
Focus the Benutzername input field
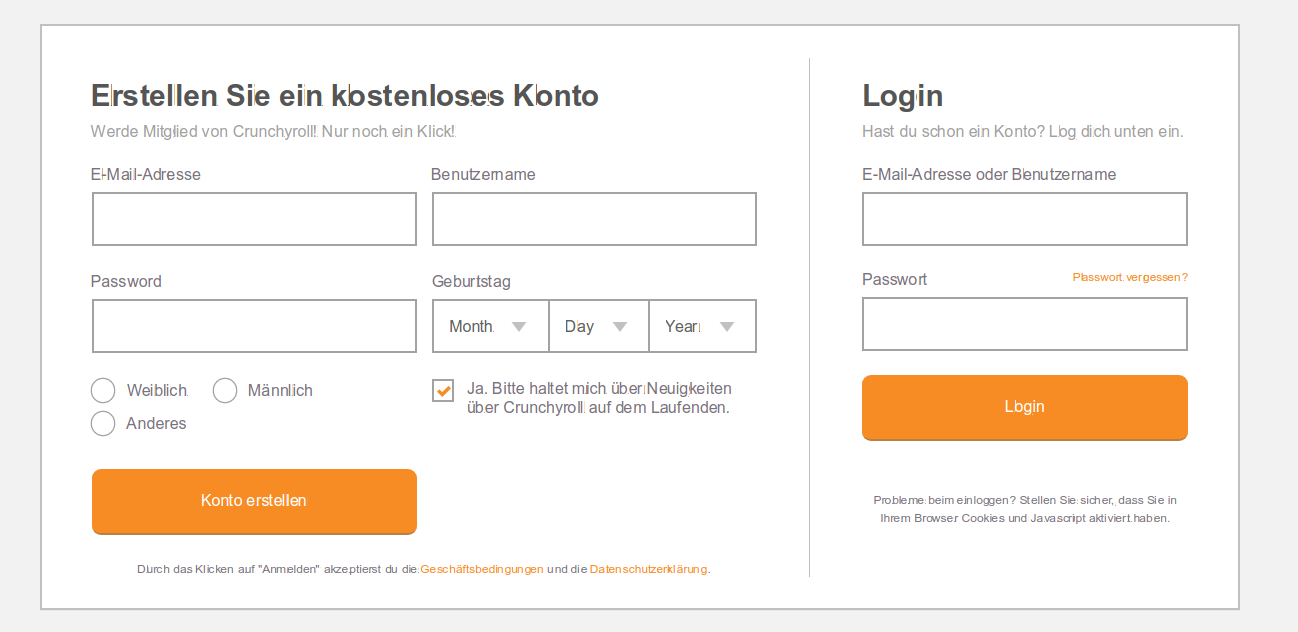point(594,219)
